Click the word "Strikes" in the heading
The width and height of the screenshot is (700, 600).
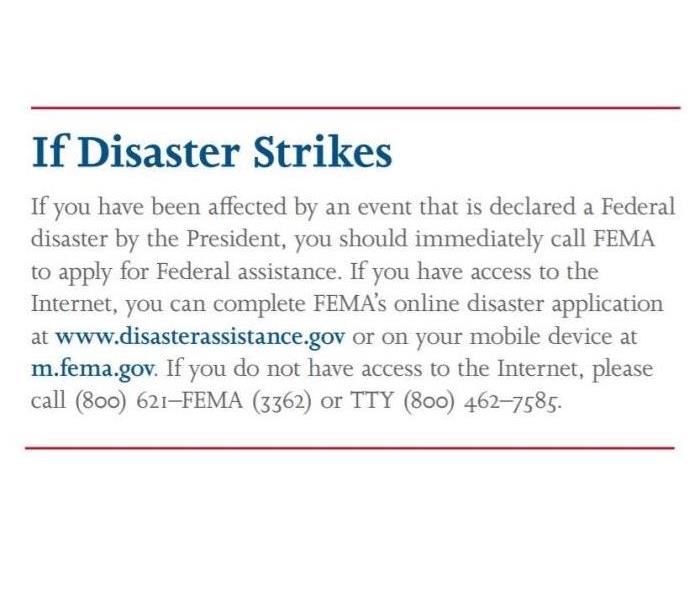(x=323, y=152)
